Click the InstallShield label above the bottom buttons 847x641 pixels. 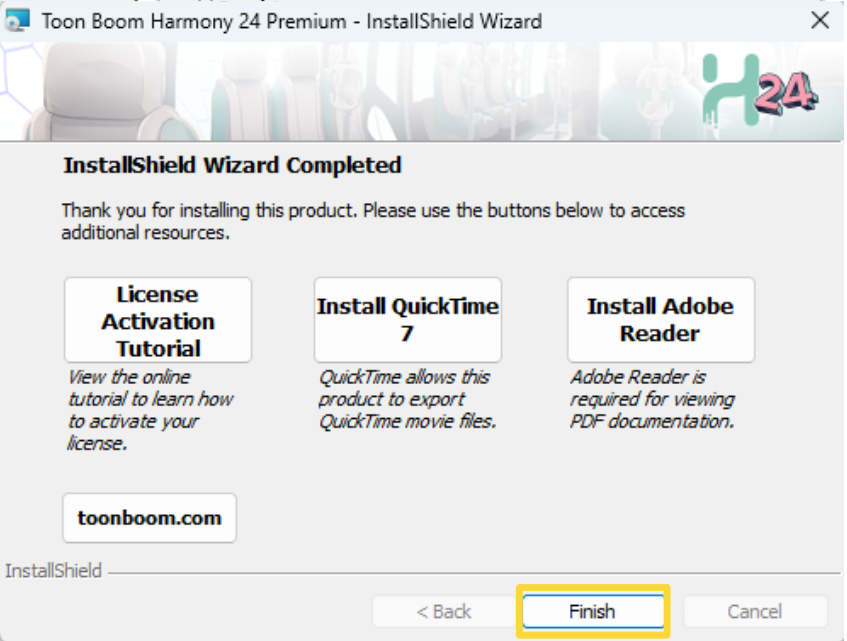(x=54, y=571)
